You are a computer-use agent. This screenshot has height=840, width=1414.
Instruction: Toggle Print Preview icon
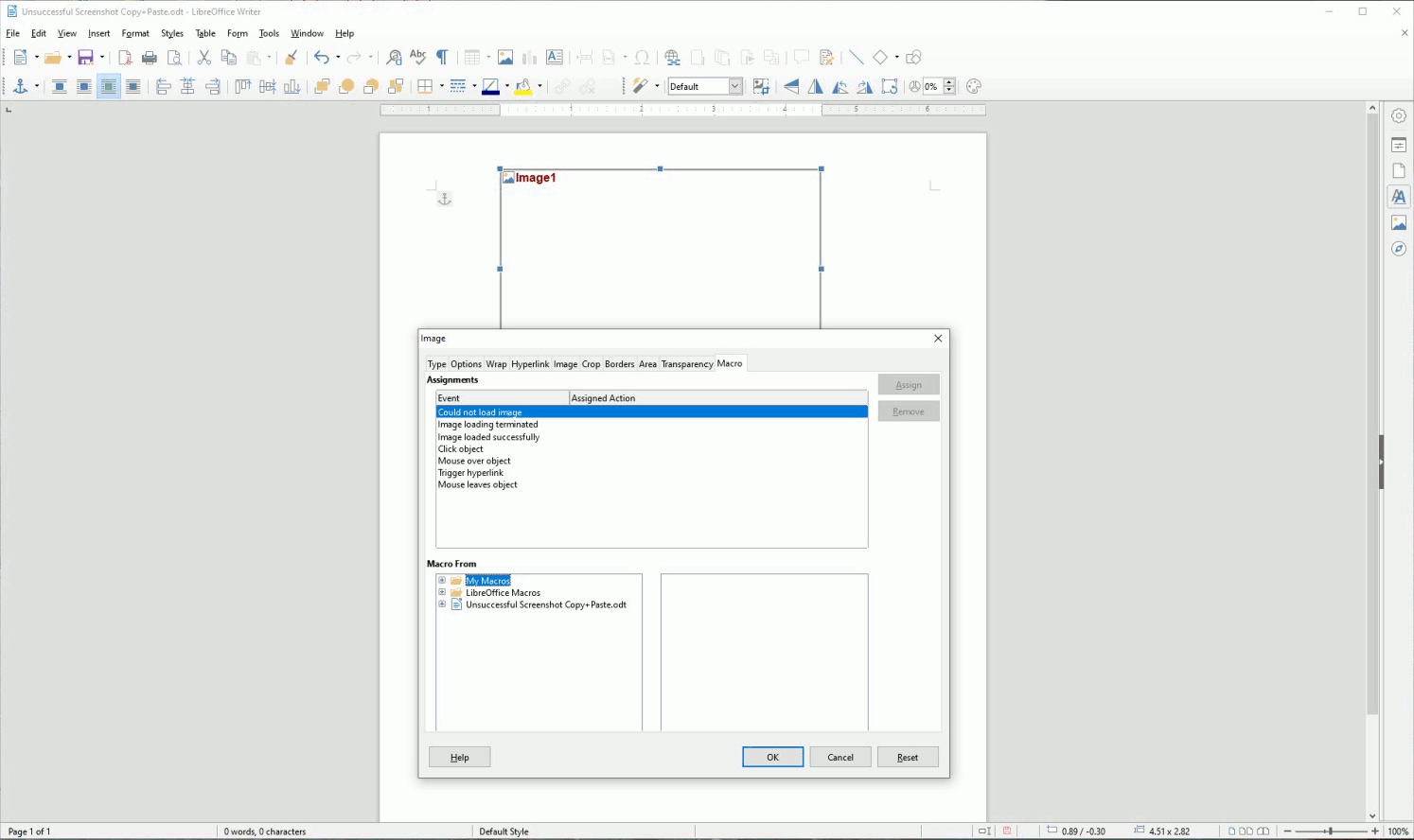click(x=174, y=58)
